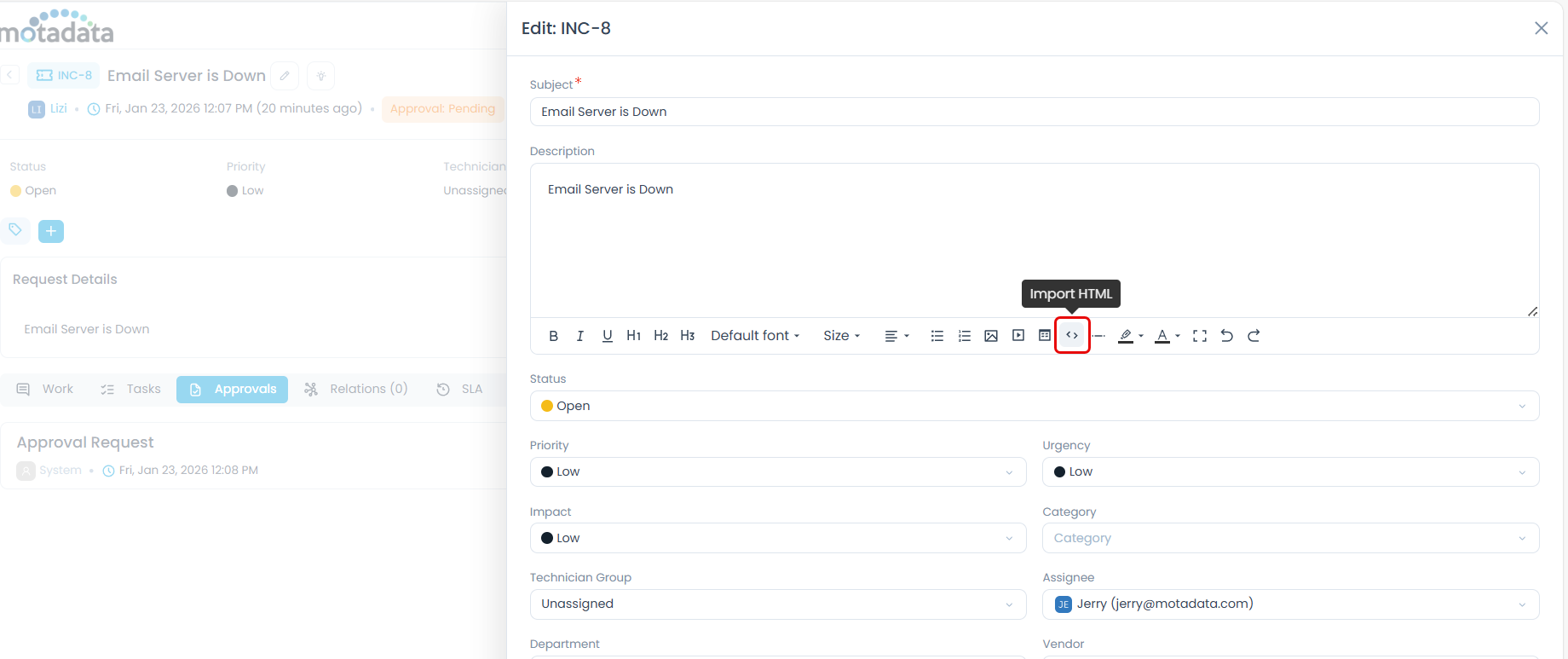Insert an image into the description
This screenshot has width=1568, height=659.
(x=991, y=336)
